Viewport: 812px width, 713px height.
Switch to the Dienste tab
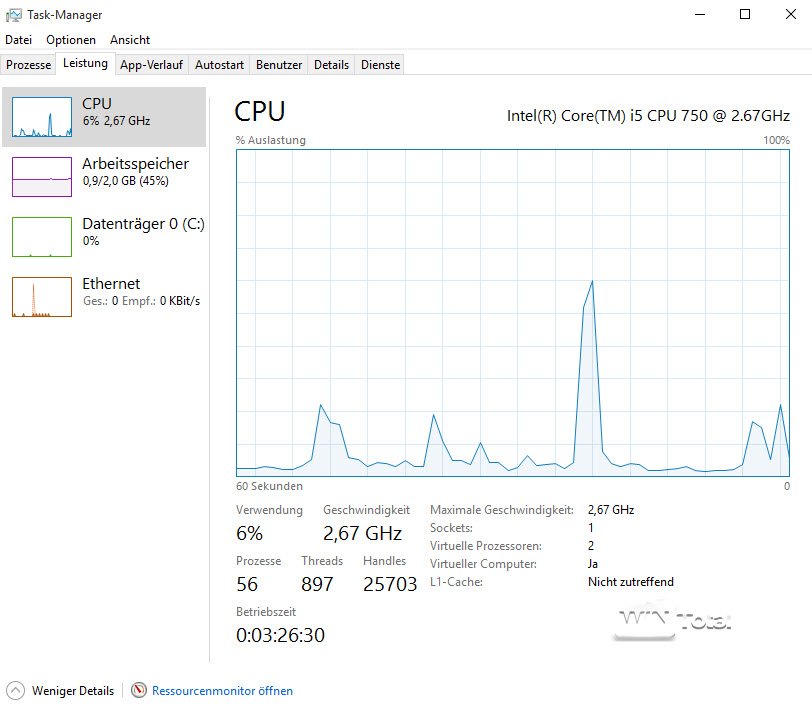click(380, 65)
